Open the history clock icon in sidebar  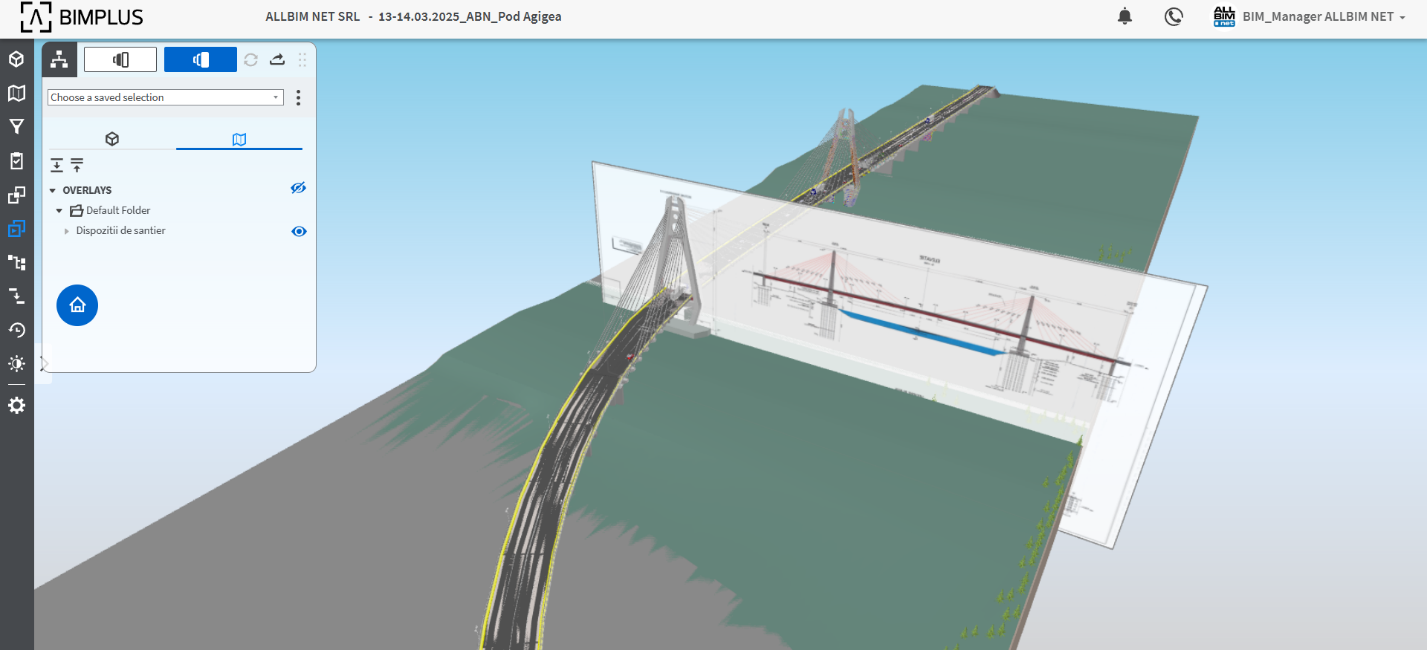pyautogui.click(x=16, y=330)
